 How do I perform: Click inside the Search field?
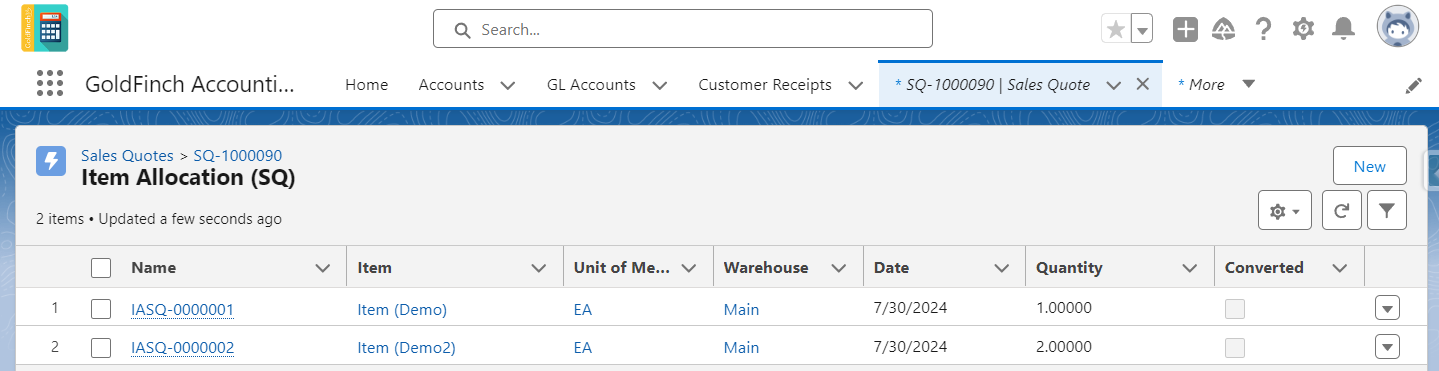(682, 29)
